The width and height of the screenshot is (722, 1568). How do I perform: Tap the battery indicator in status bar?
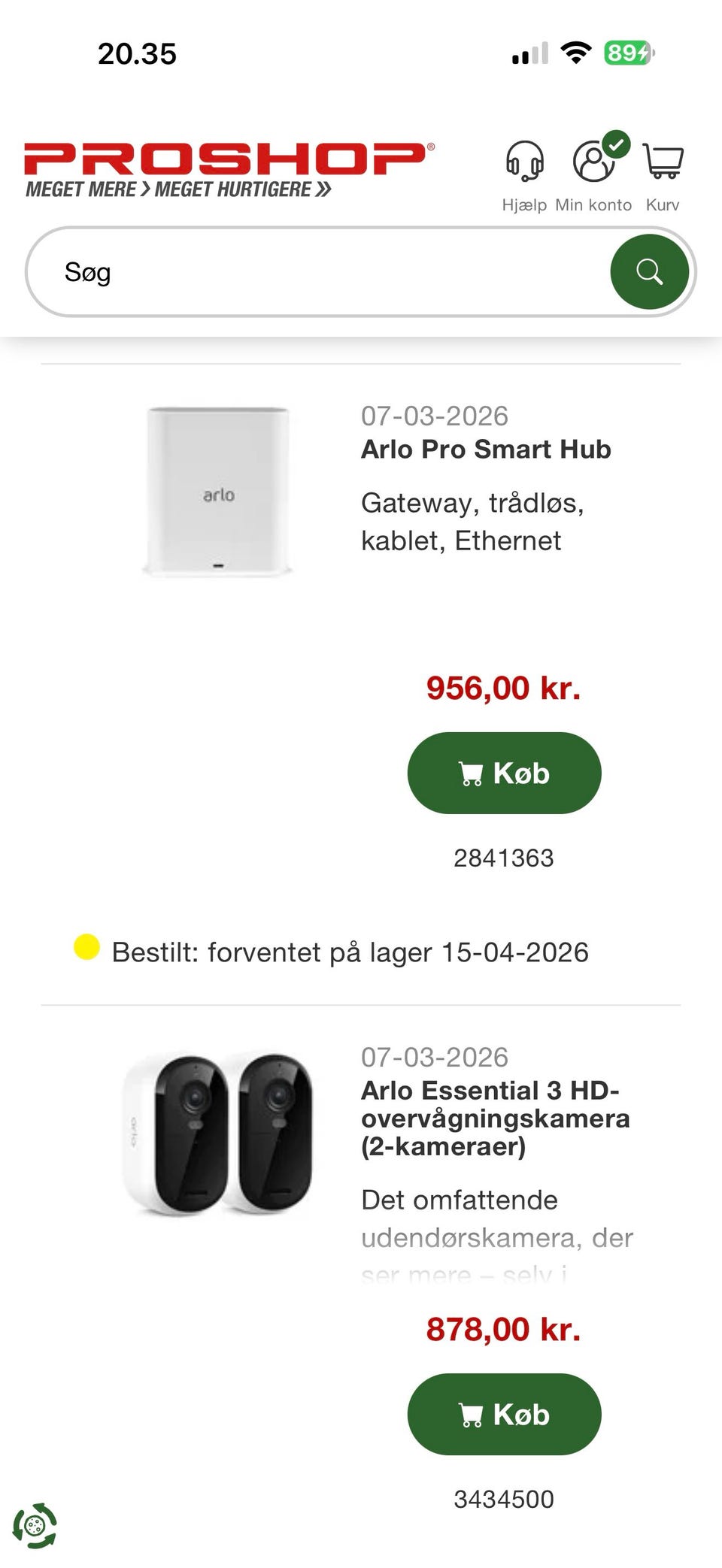click(x=629, y=53)
